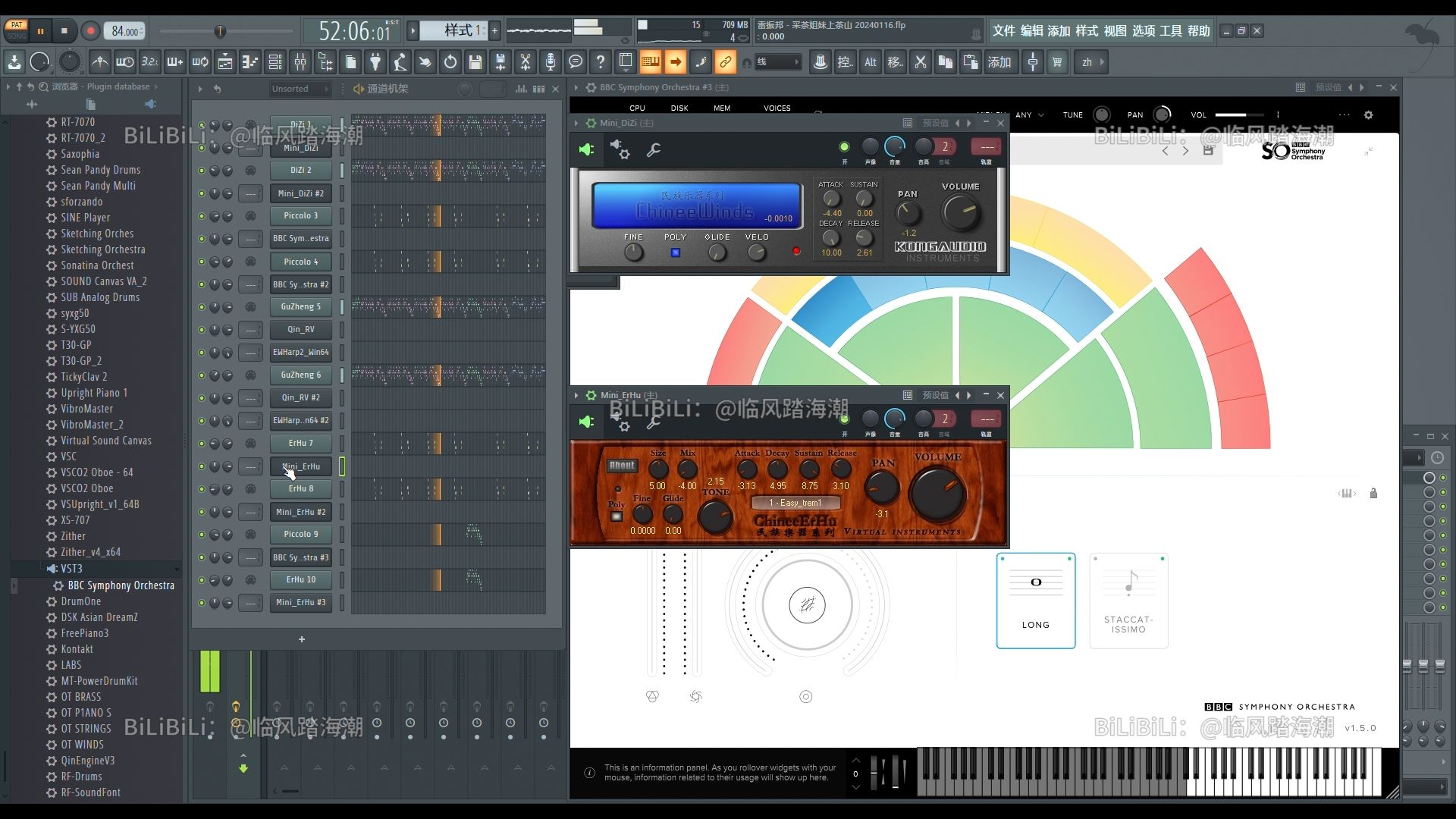Screen dimensions: 1456x819
Task: Click the main pitch slider knob
Action: coord(220,31)
